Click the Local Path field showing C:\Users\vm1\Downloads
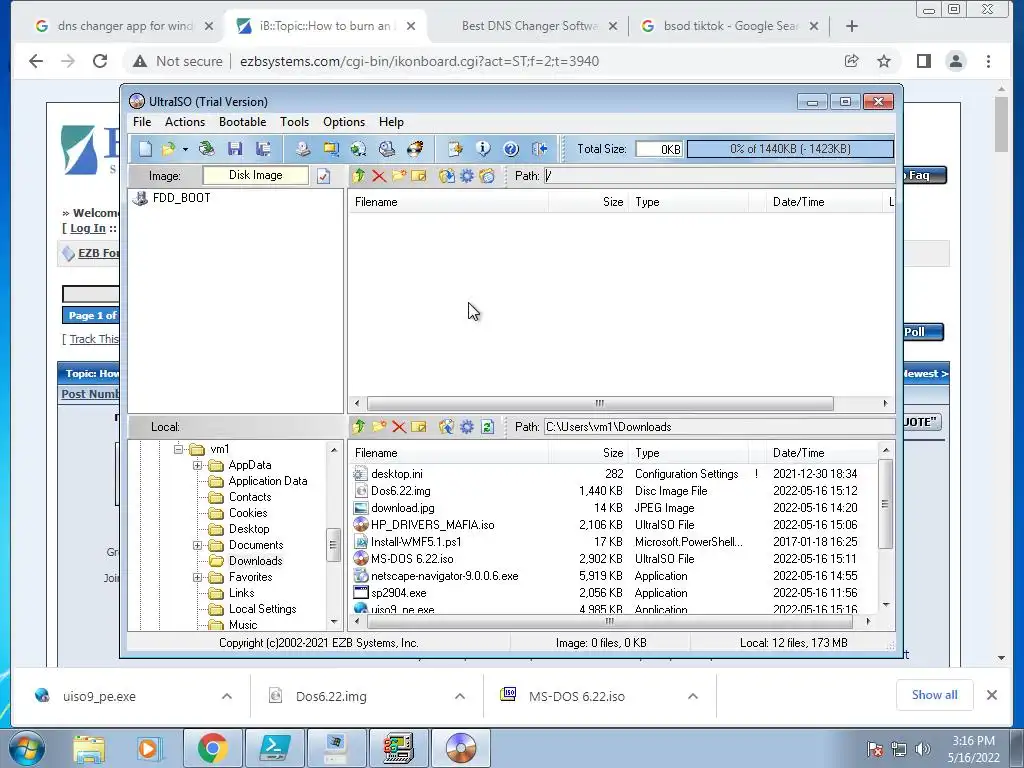The height and width of the screenshot is (768, 1024). tap(720, 427)
